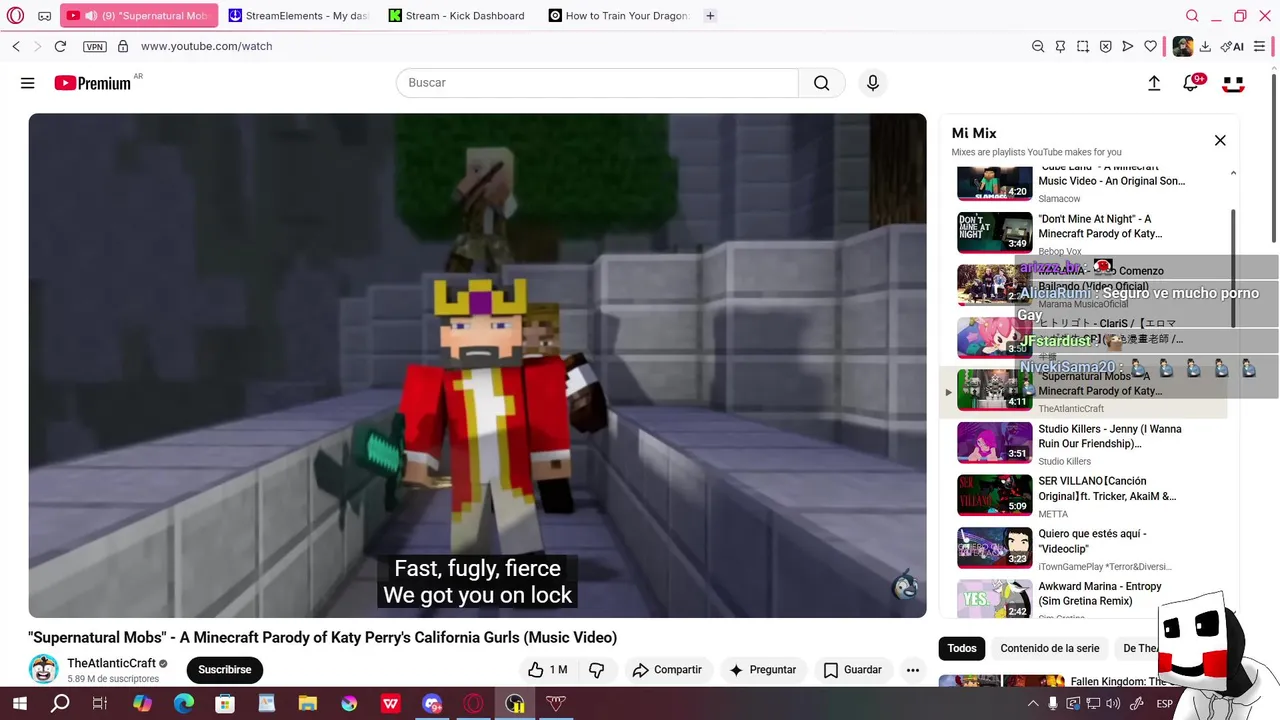Viewport: 1280px width, 720px height.
Task: Open the YouTube hamburger guide menu
Action: 27,83
